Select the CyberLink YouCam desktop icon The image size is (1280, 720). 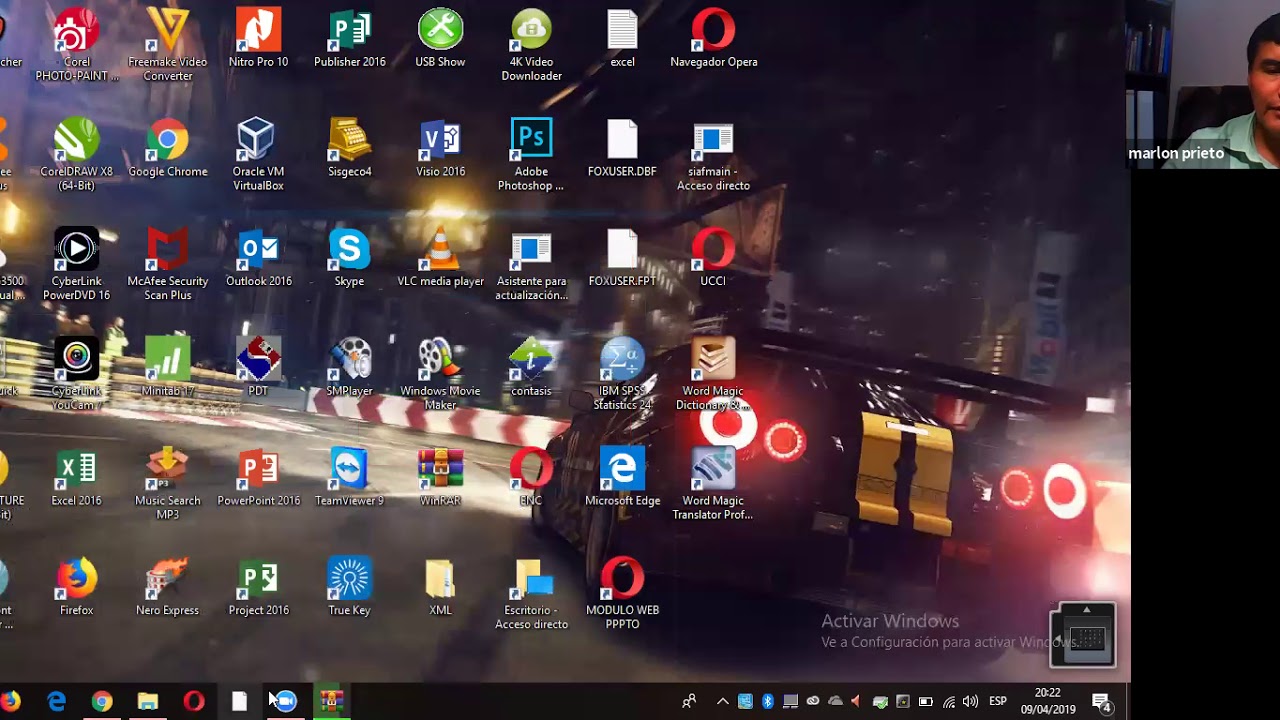coord(76,375)
